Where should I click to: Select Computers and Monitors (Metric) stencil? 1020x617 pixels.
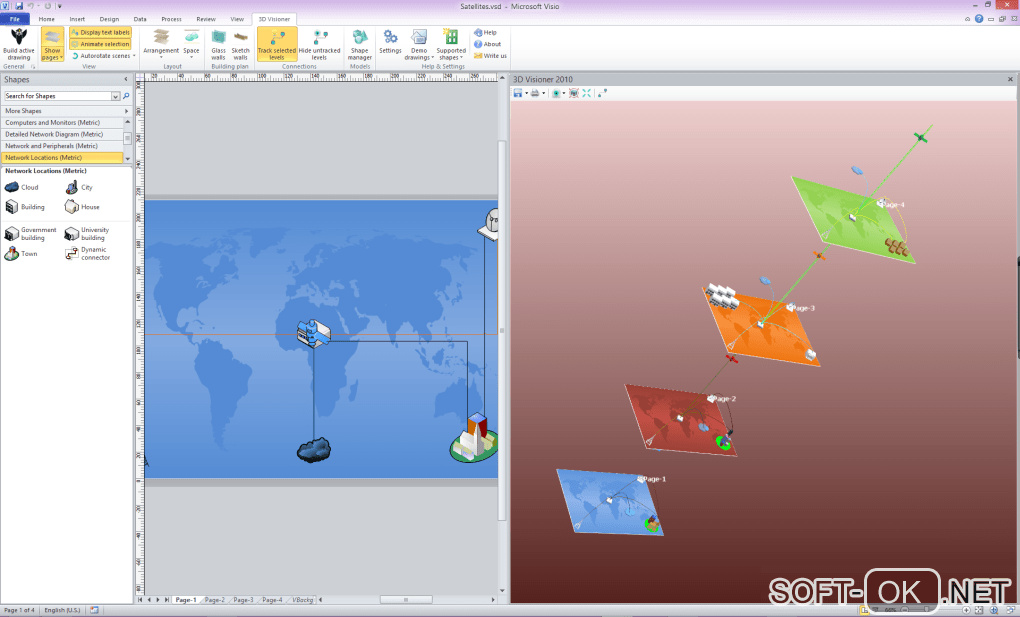coord(62,122)
